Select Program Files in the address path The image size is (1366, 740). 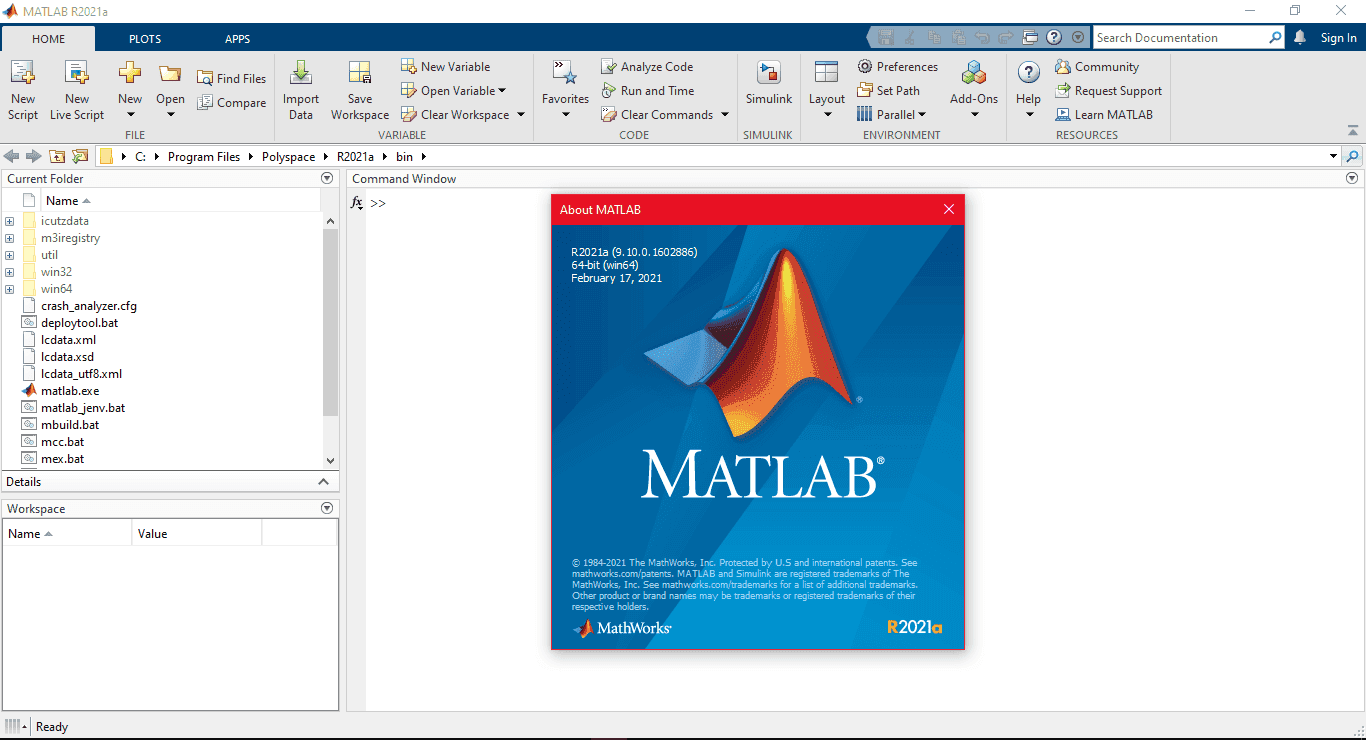(204, 156)
